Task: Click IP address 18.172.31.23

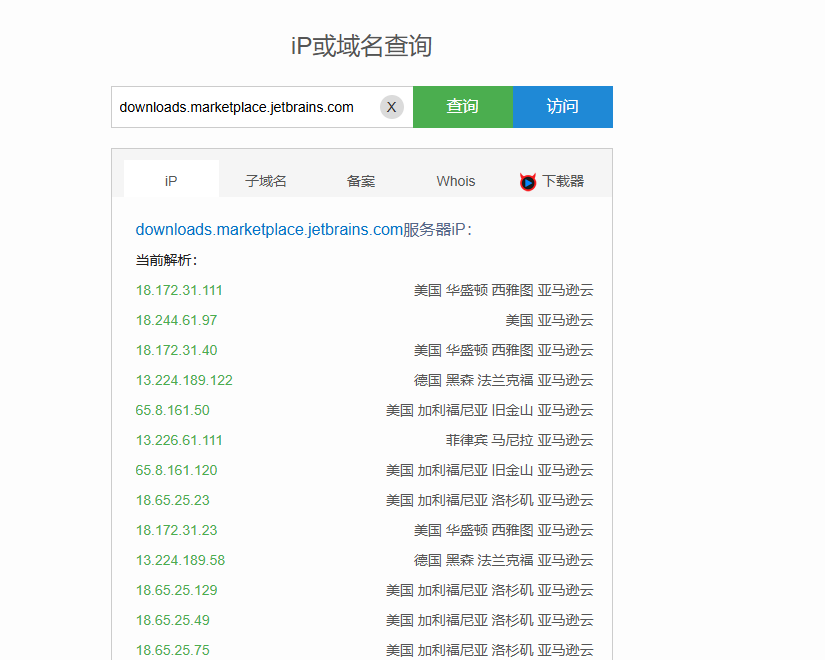Action: (176, 531)
